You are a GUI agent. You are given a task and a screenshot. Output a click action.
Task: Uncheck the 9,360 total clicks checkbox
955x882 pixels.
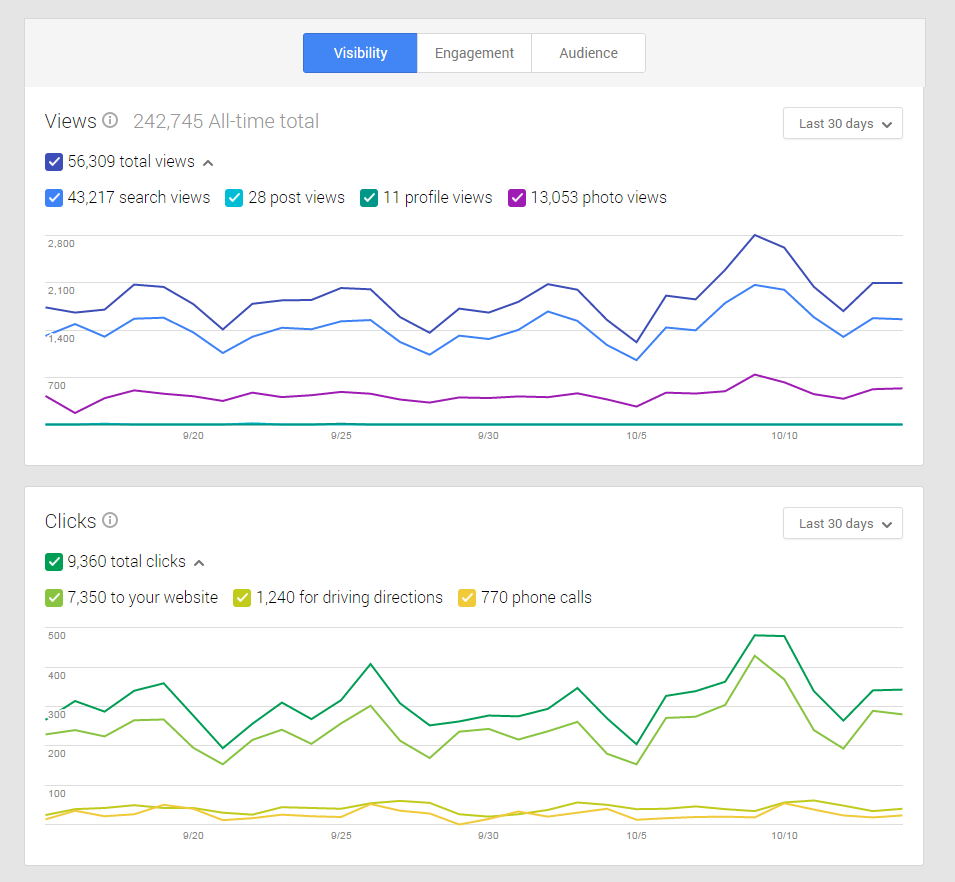(53, 561)
